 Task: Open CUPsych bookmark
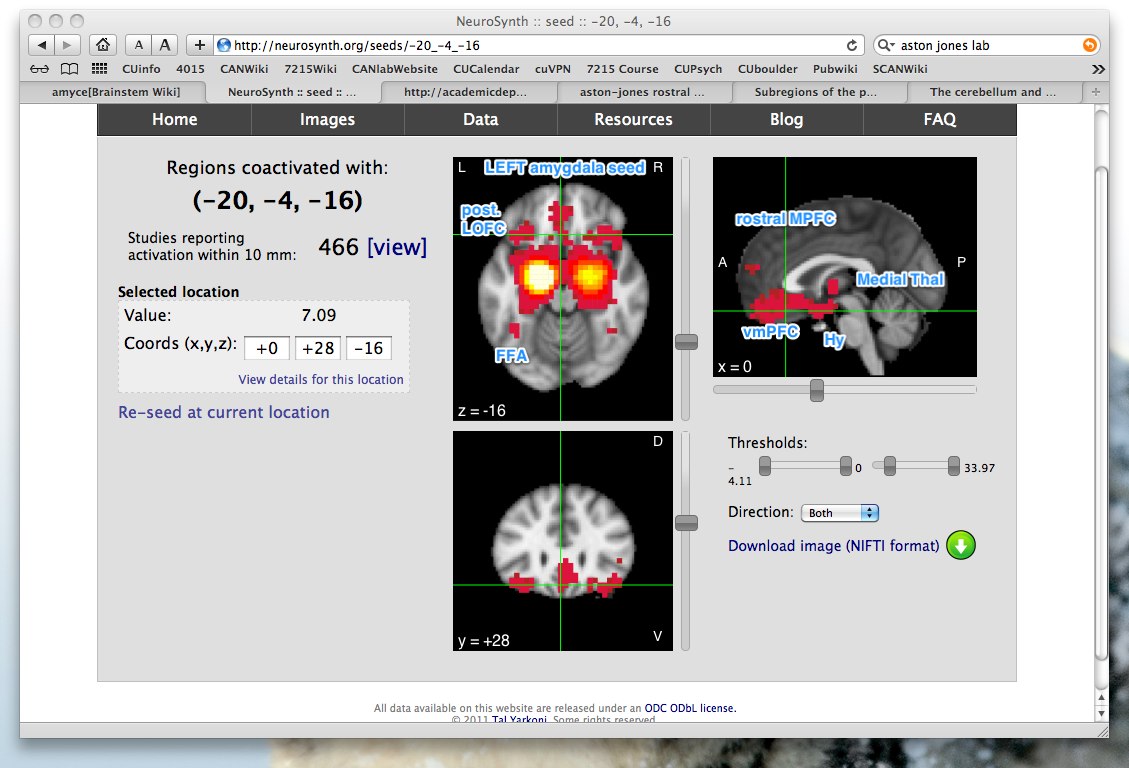coord(698,69)
